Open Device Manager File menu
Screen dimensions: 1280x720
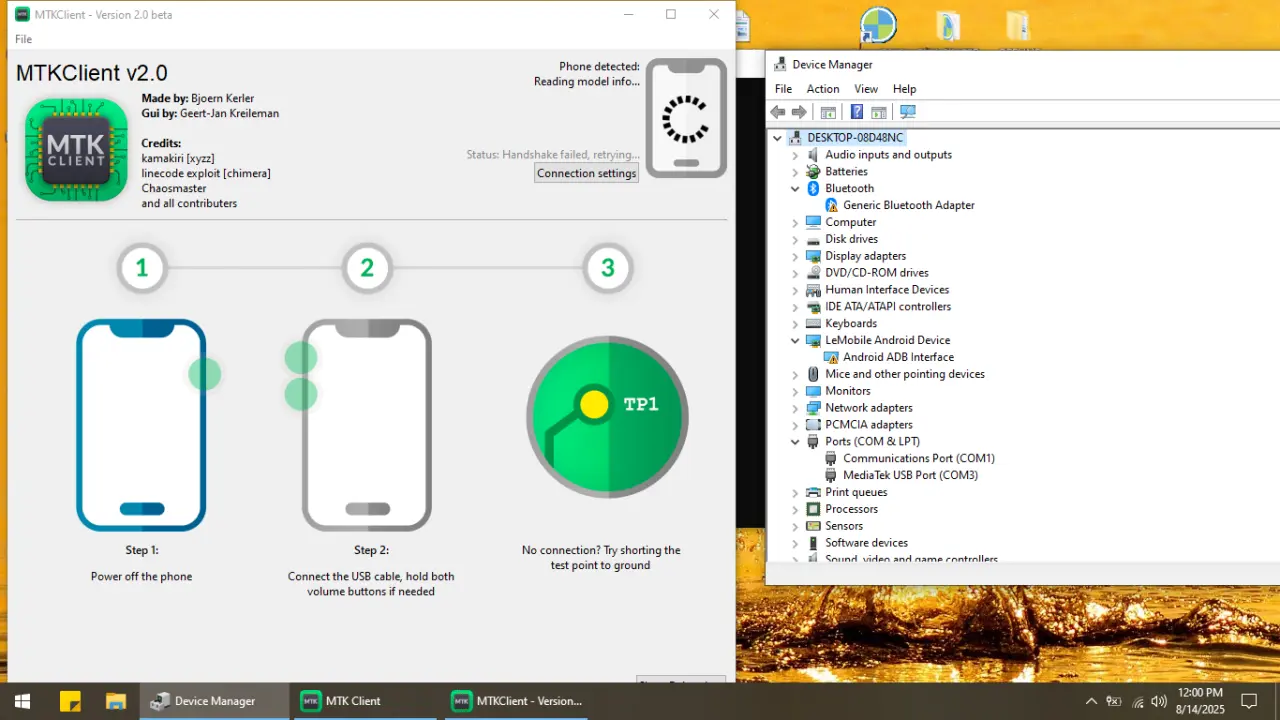tap(783, 89)
